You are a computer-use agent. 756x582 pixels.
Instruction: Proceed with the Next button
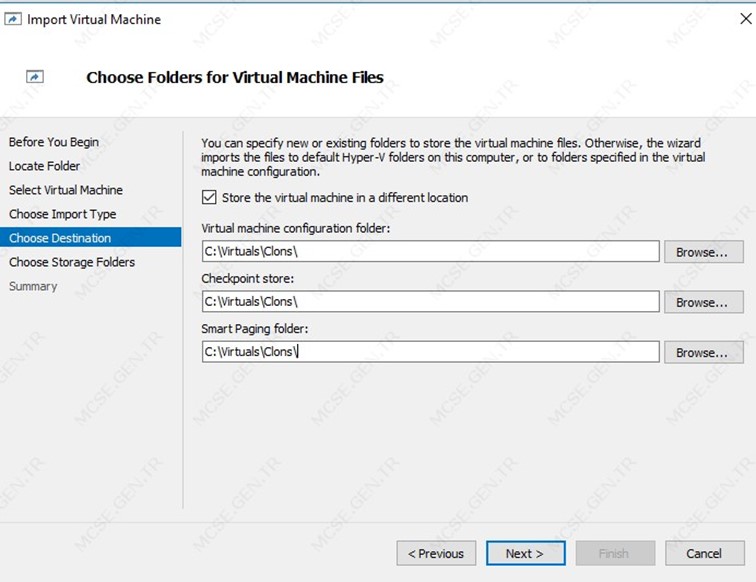tap(526, 553)
